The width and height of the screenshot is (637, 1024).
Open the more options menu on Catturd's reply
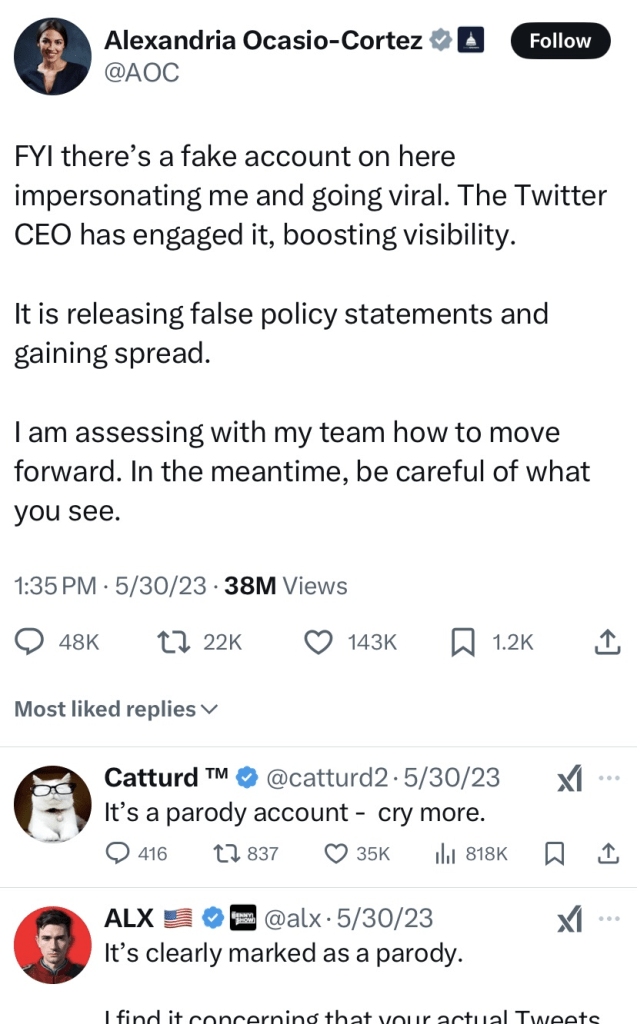(609, 778)
